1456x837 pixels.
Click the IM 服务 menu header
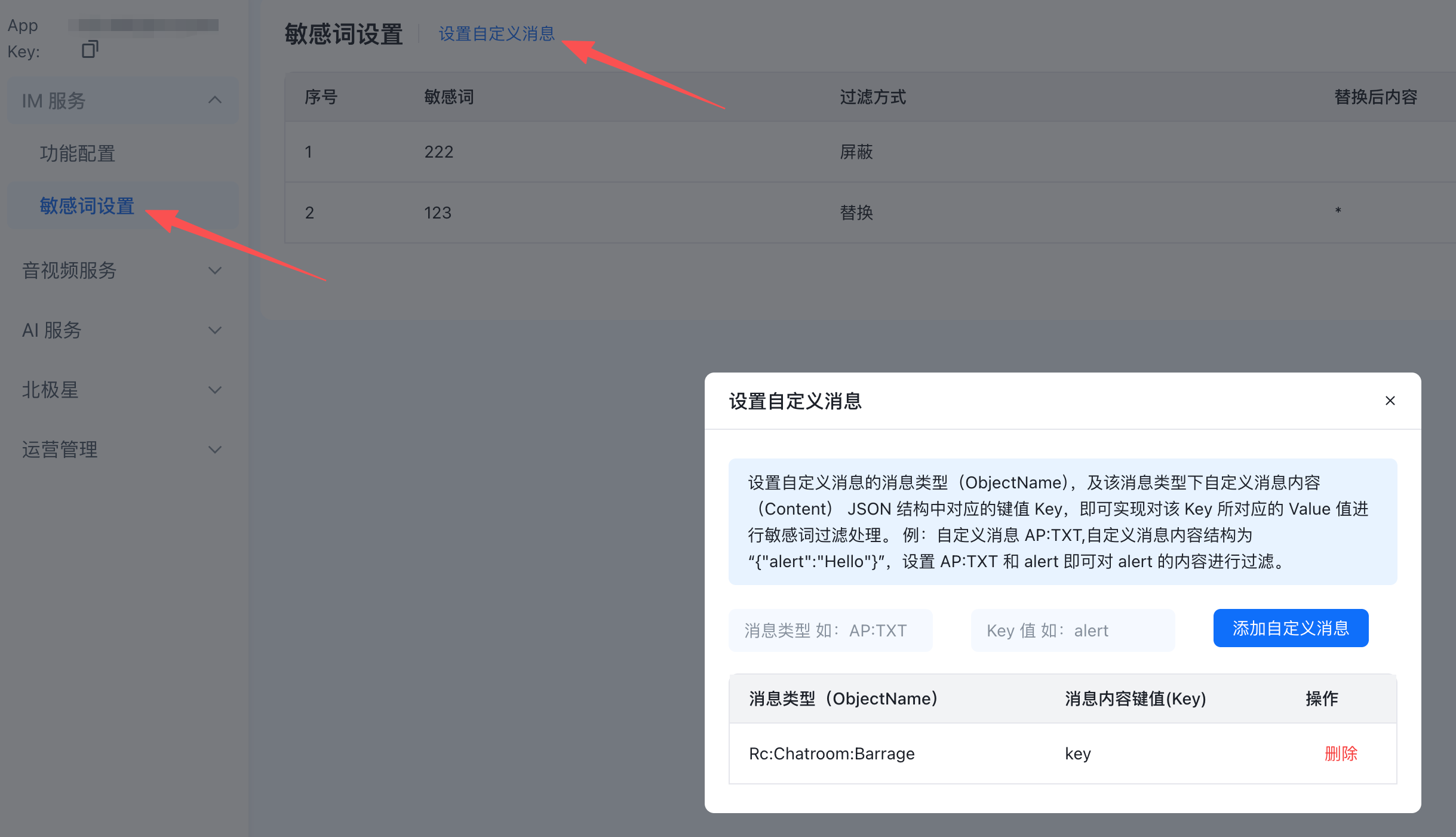coord(122,100)
